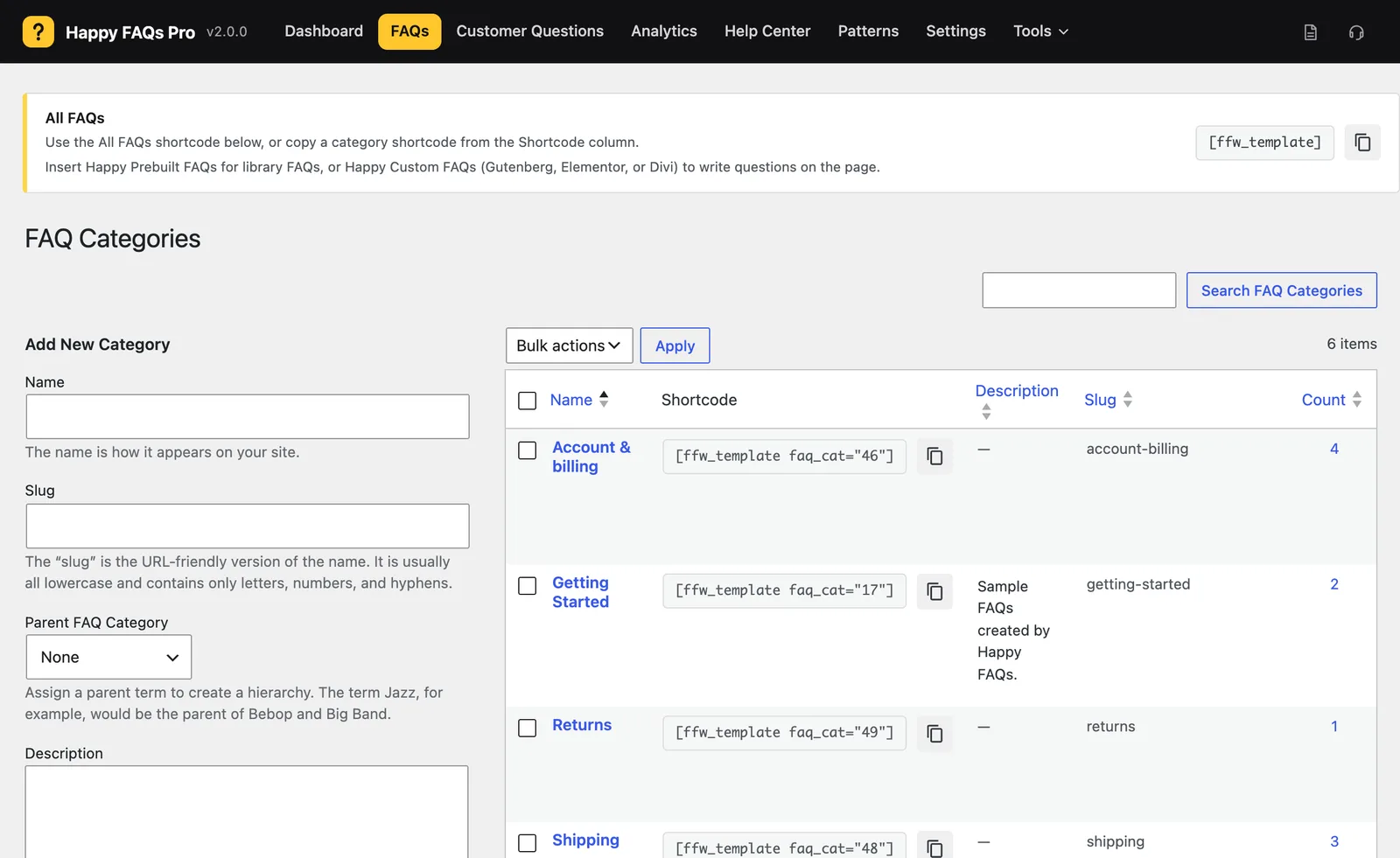Focus the new category Name field
The image size is (1400, 858).
pos(248,416)
